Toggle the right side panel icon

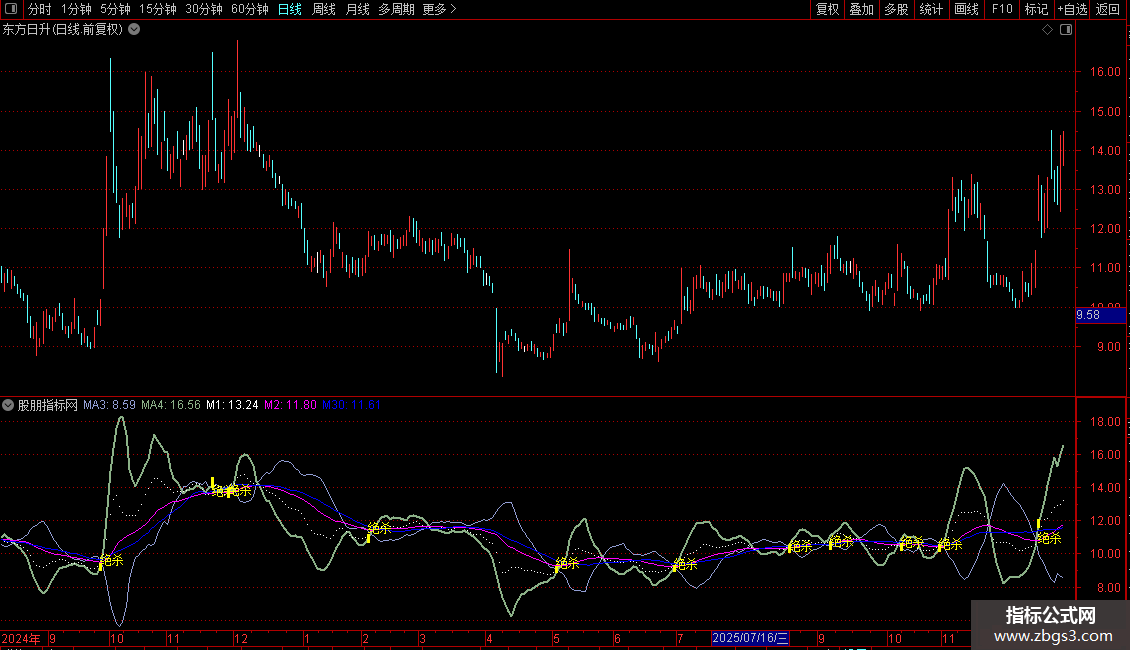coord(1066,30)
